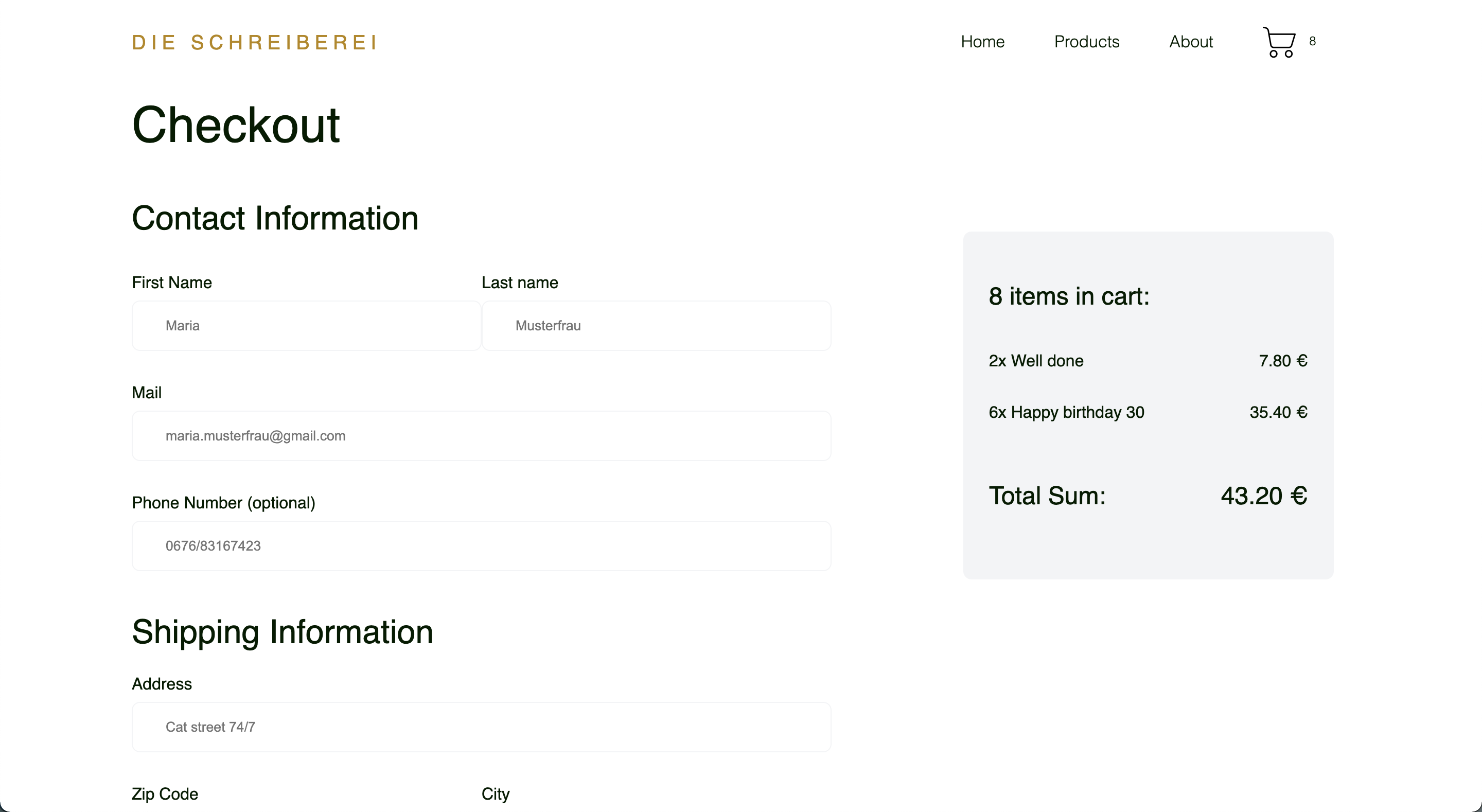Screen dimensions: 1482x812
Task: Click the Mail field label
Action: pos(146,393)
